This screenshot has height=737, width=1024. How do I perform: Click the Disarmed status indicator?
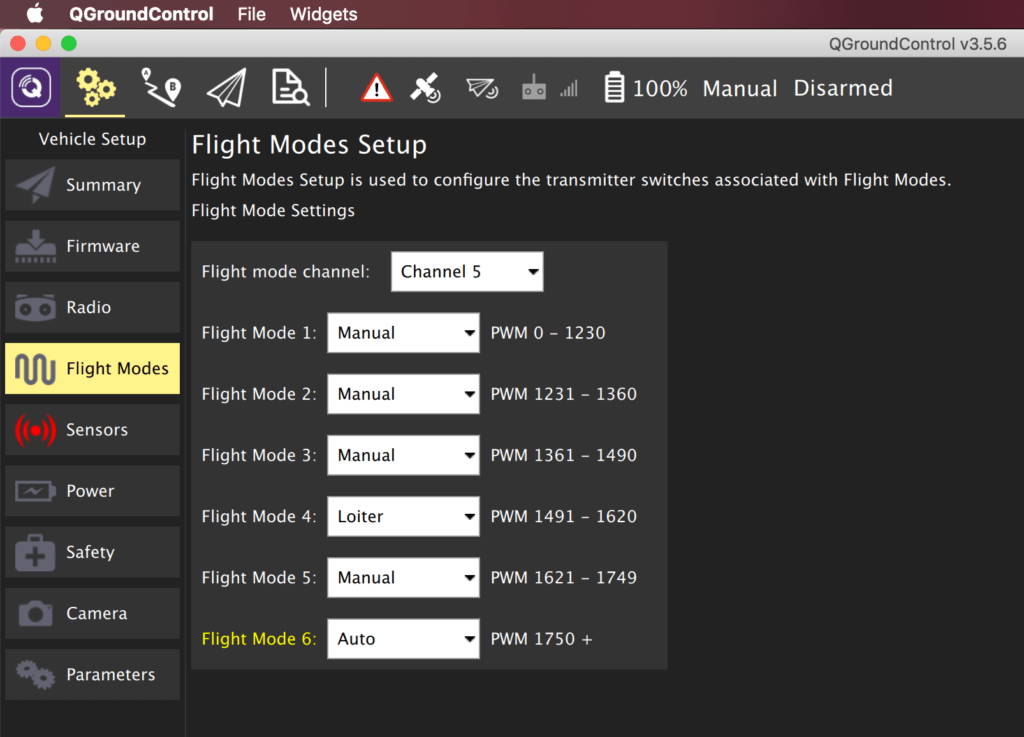point(843,88)
